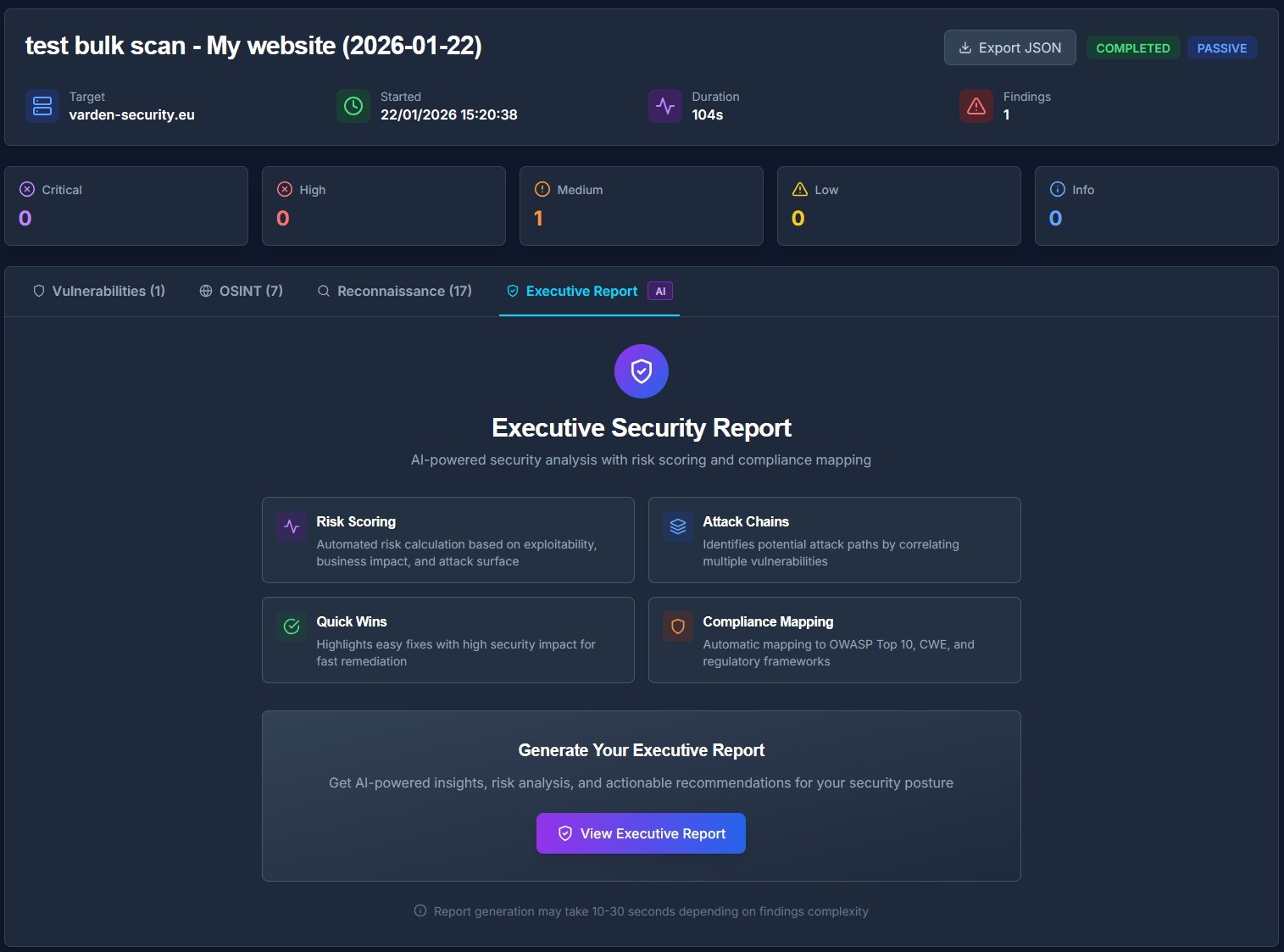Click the purple activity icon beside Duration
The image size is (1284, 952).
point(664,106)
